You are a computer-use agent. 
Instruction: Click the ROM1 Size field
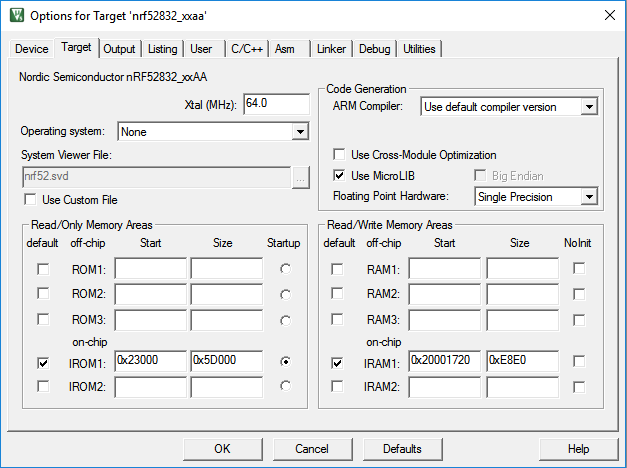(227, 268)
